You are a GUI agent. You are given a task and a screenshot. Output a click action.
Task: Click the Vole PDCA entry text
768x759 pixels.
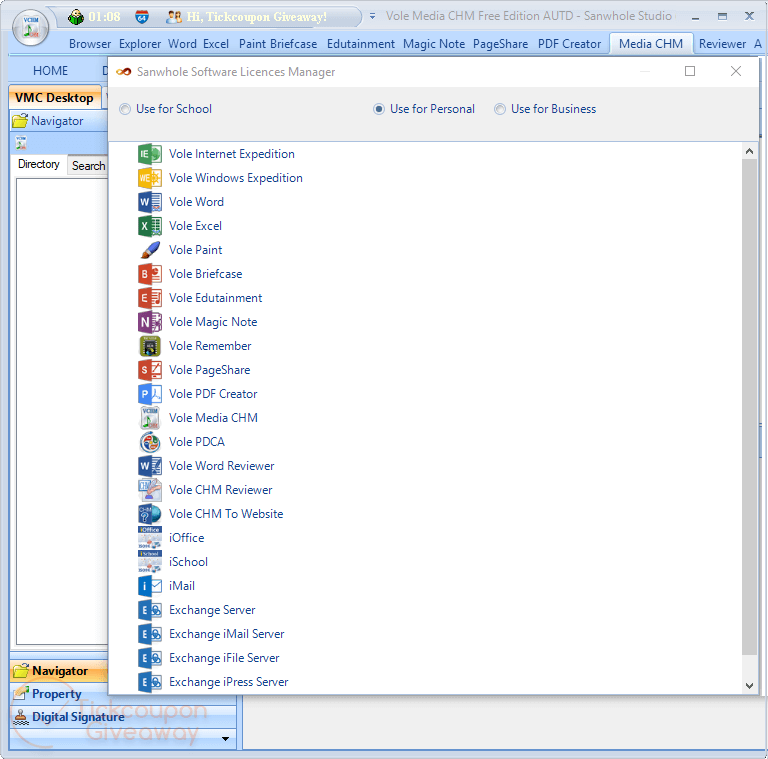(x=196, y=442)
